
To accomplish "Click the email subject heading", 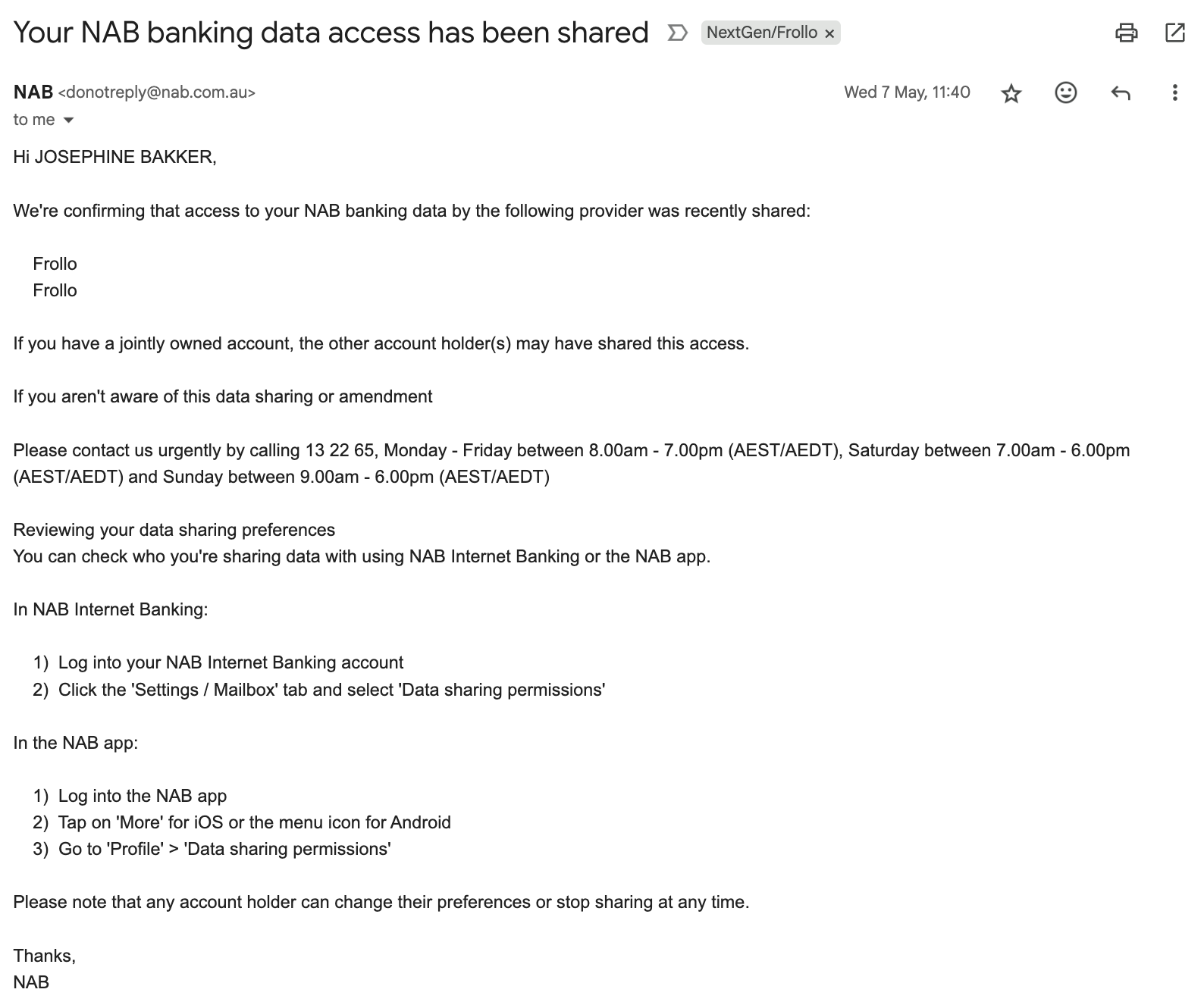I will 331,33.
